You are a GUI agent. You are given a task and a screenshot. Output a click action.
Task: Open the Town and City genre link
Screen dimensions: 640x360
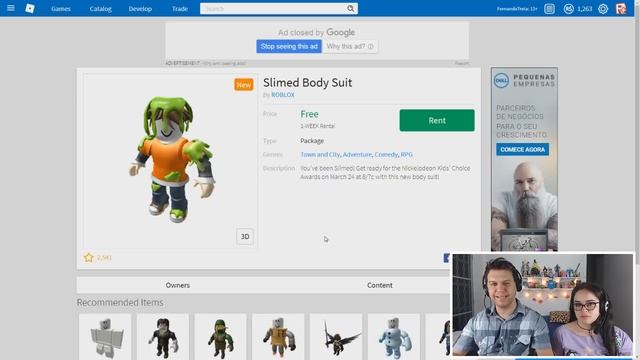[320, 155]
